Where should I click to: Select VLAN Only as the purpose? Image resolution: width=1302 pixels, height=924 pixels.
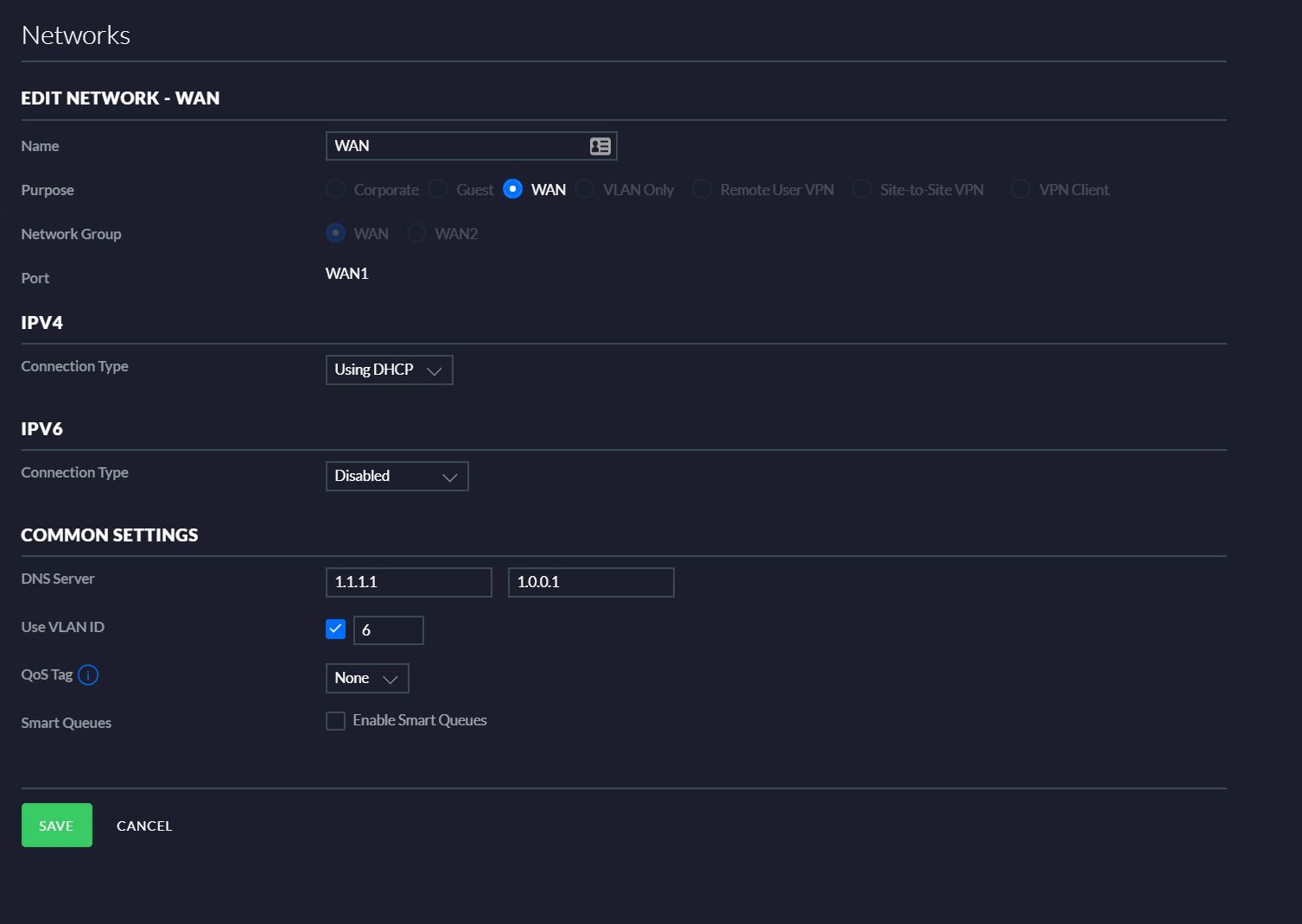[x=584, y=189]
